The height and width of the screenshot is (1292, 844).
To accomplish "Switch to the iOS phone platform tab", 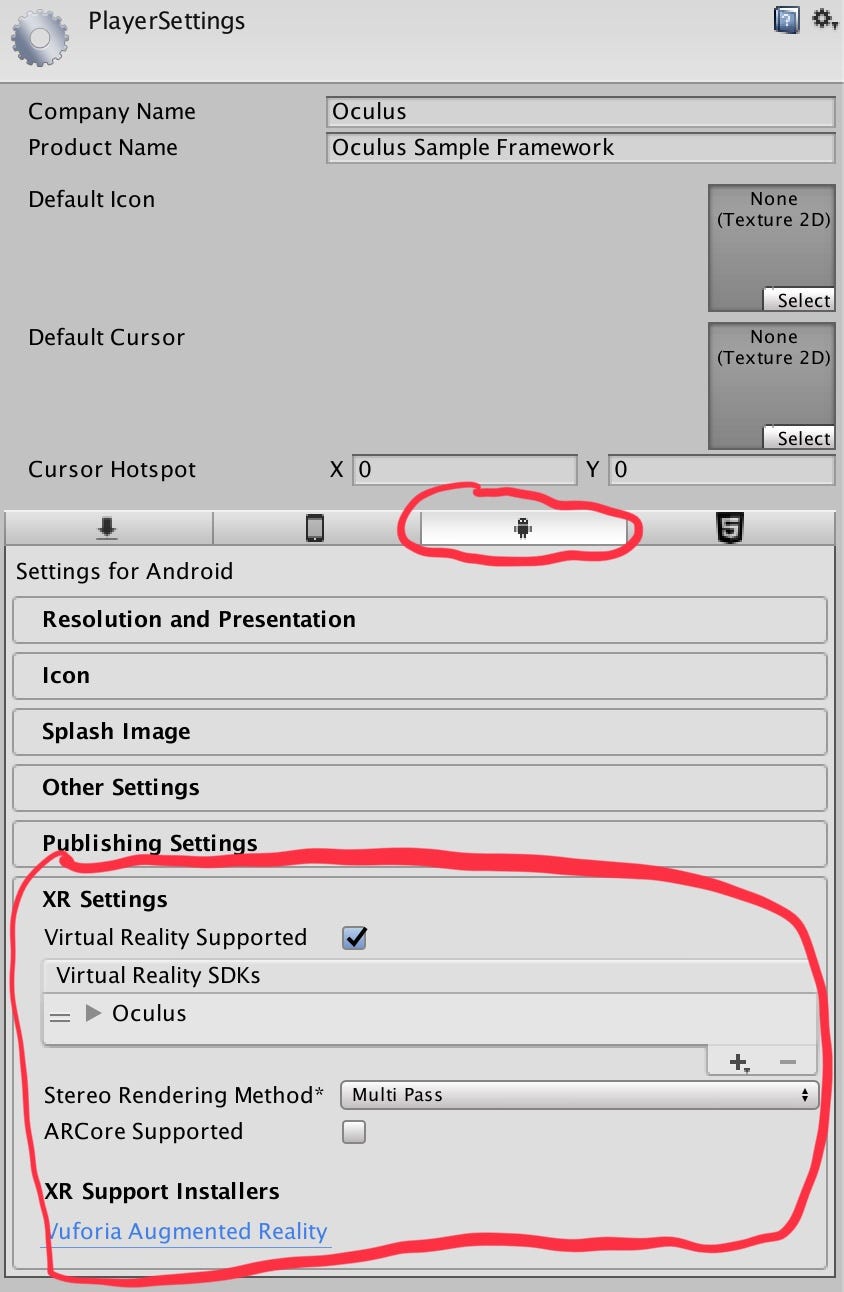I will (x=315, y=528).
